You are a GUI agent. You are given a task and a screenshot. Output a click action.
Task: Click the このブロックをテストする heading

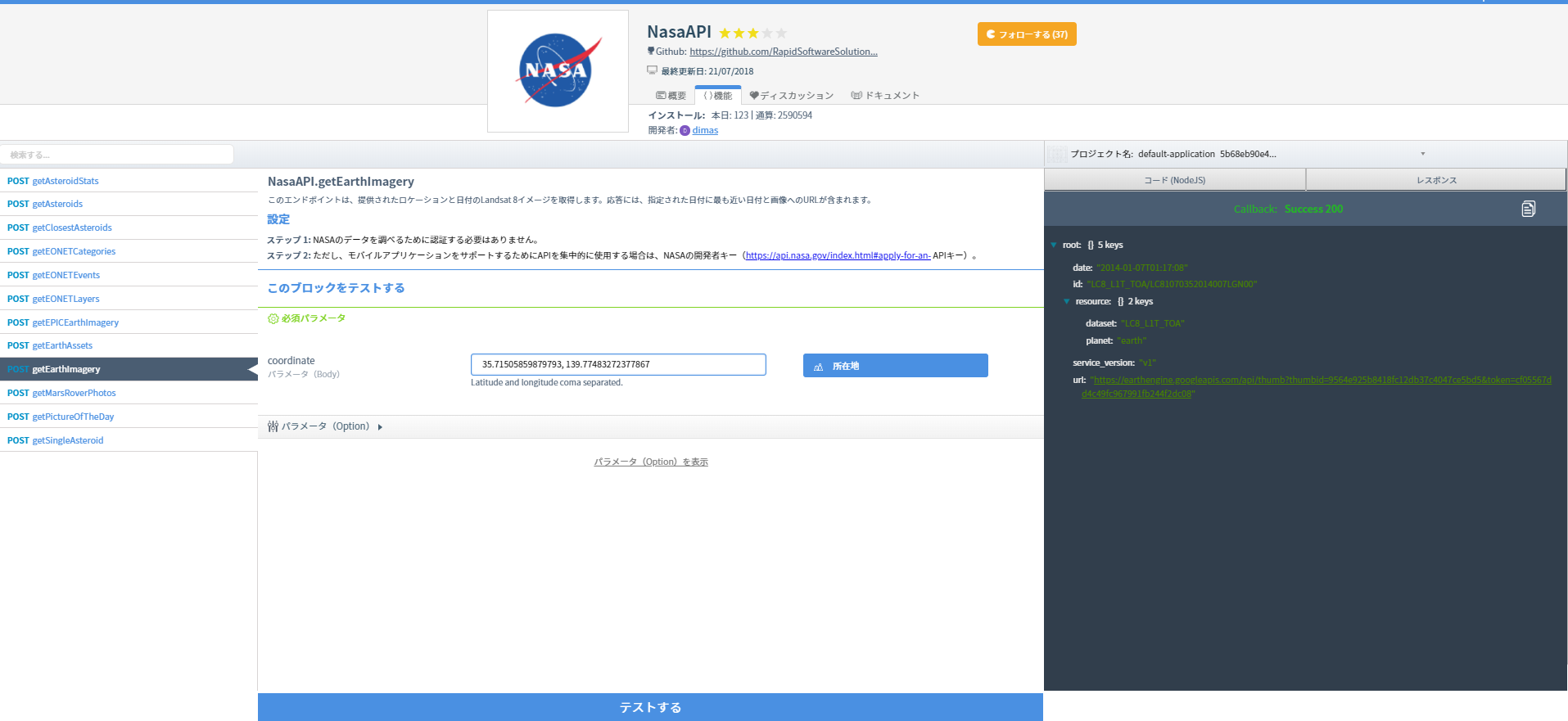coord(336,288)
